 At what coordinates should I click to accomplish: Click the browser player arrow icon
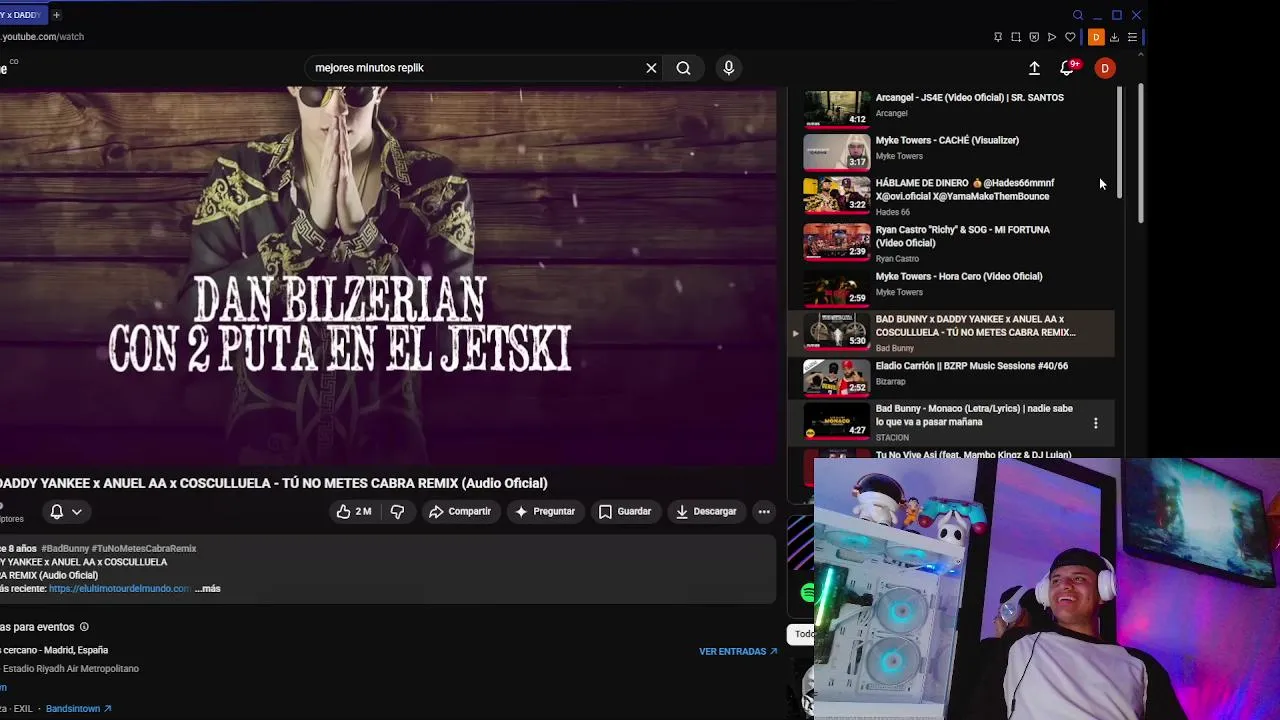point(1052,37)
